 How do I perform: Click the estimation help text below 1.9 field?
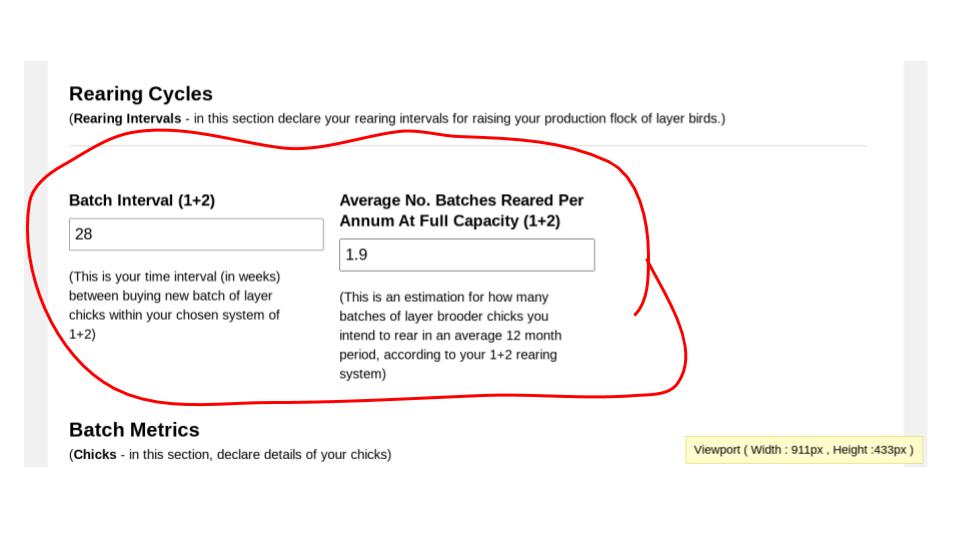click(x=451, y=336)
